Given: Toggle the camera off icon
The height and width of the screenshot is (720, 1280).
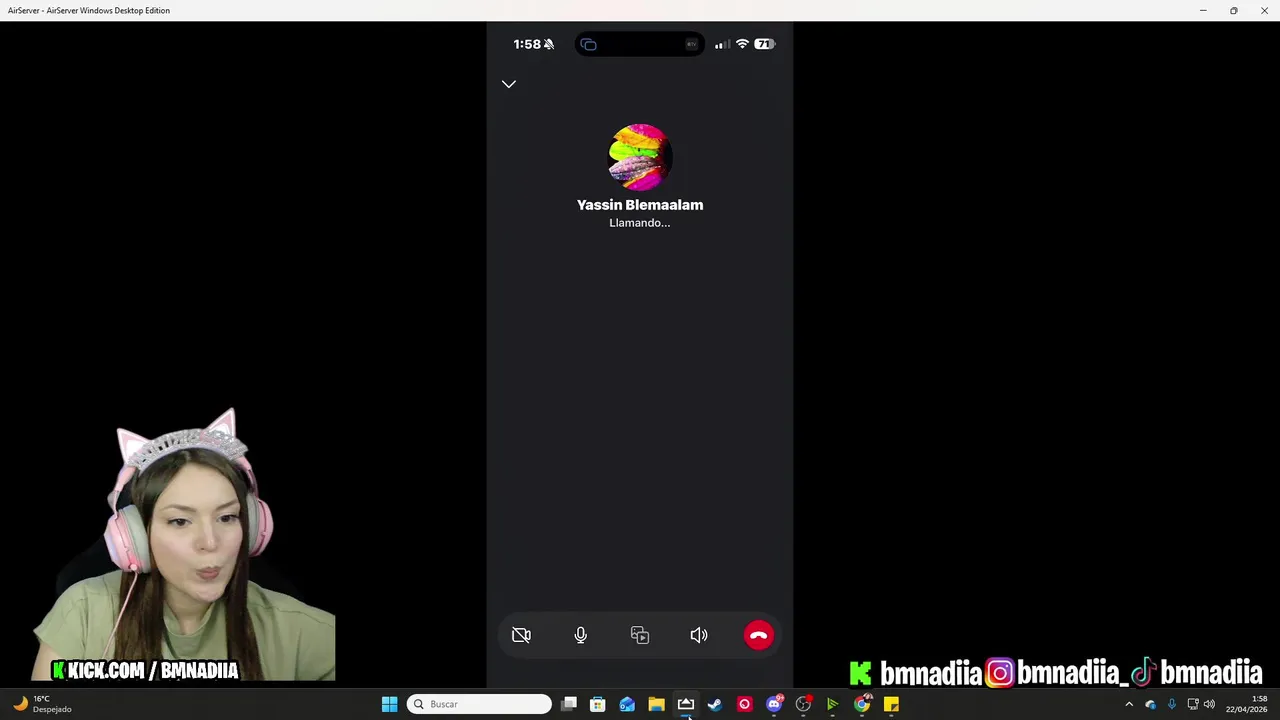Looking at the screenshot, I should [x=521, y=635].
